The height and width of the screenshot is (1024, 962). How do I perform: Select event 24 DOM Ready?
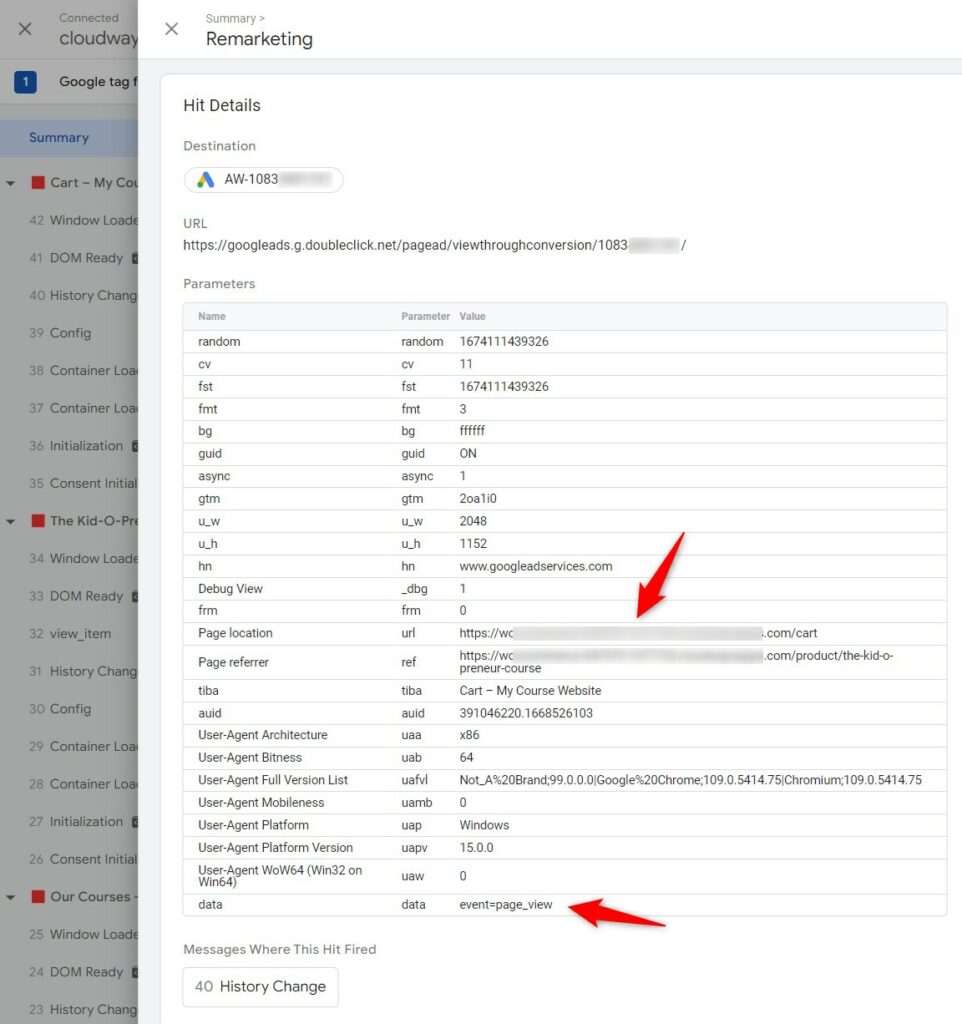click(83, 972)
